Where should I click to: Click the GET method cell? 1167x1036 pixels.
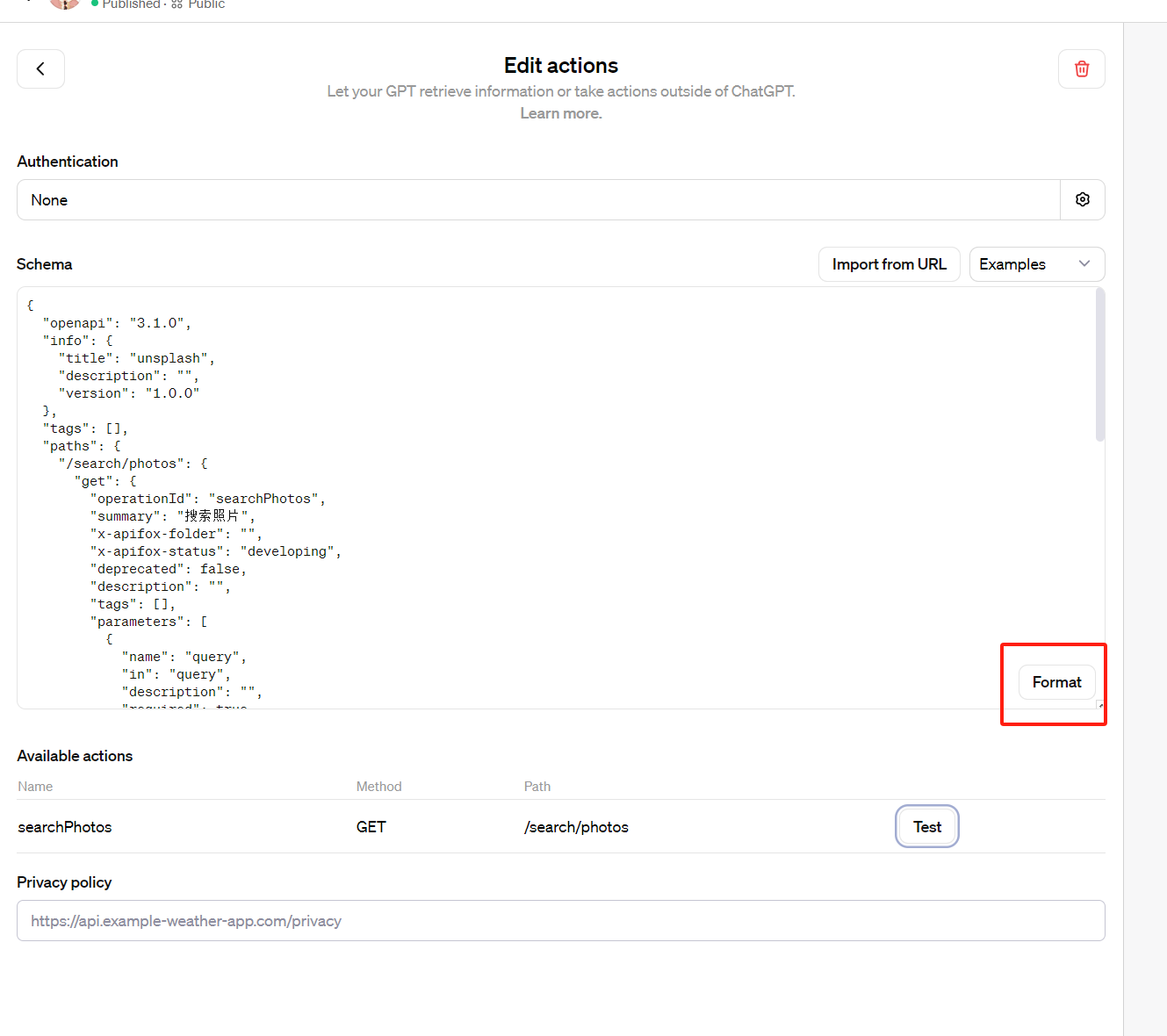tap(371, 827)
